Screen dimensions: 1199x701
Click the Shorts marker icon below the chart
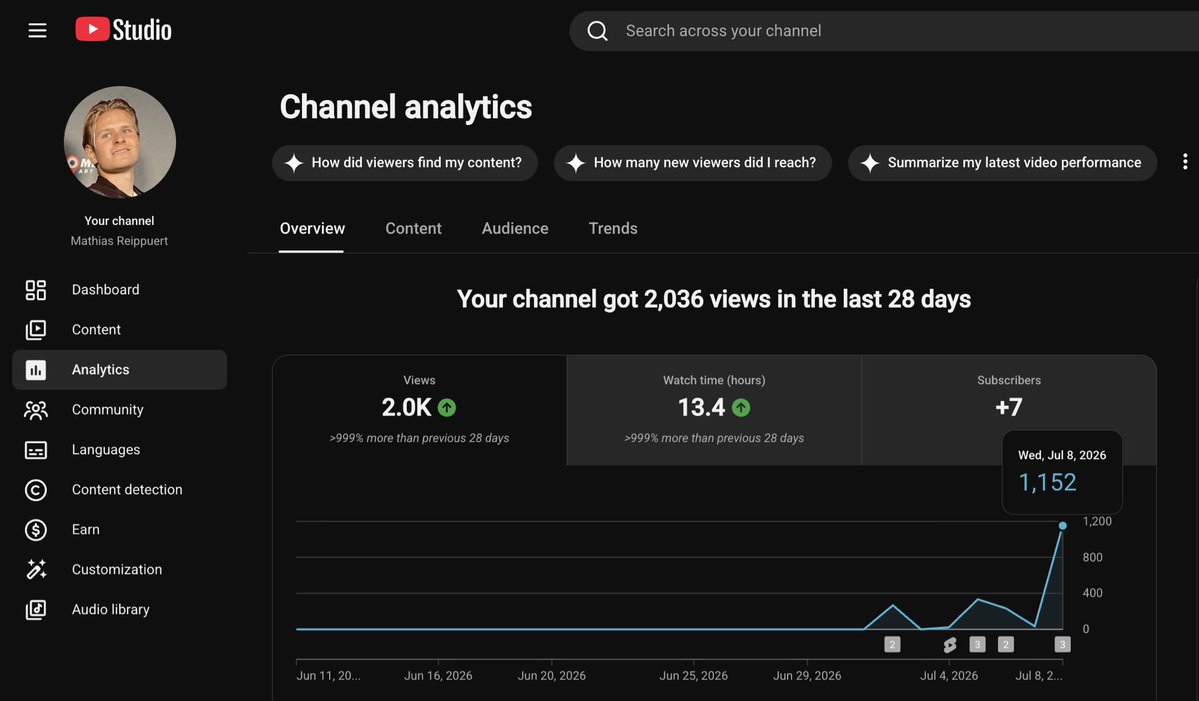[950, 645]
